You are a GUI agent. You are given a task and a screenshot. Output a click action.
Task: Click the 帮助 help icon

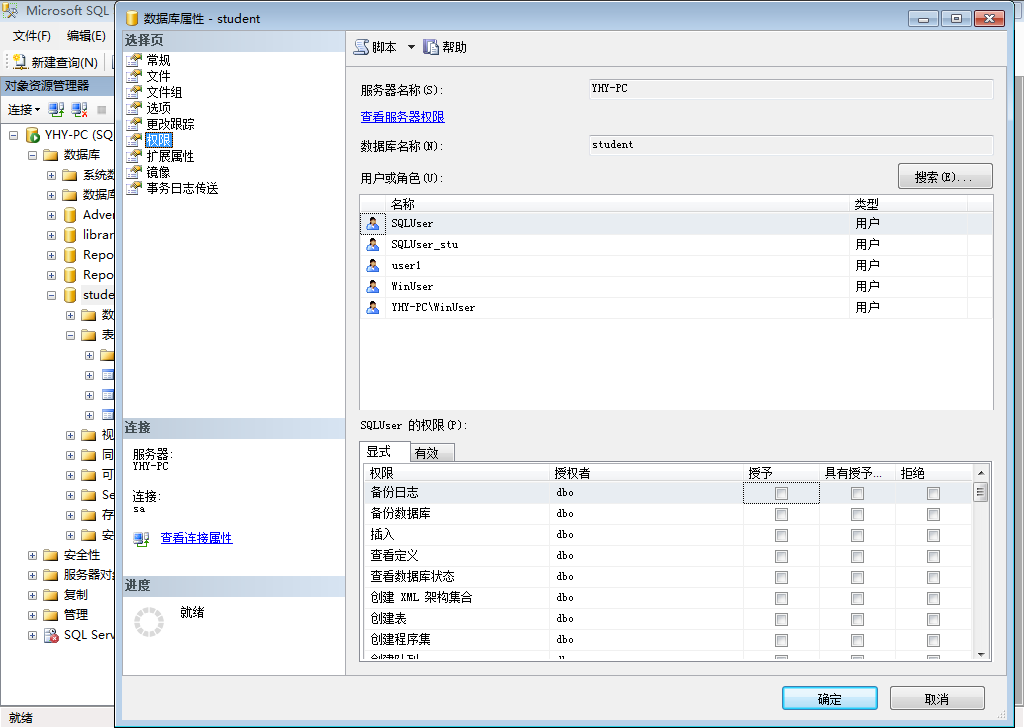pos(430,47)
